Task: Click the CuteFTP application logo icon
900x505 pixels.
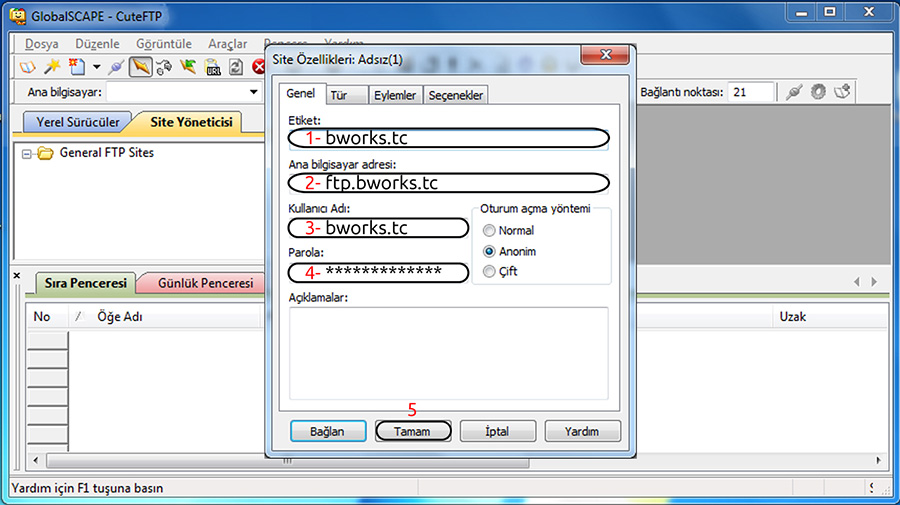Action: click(x=18, y=16)
